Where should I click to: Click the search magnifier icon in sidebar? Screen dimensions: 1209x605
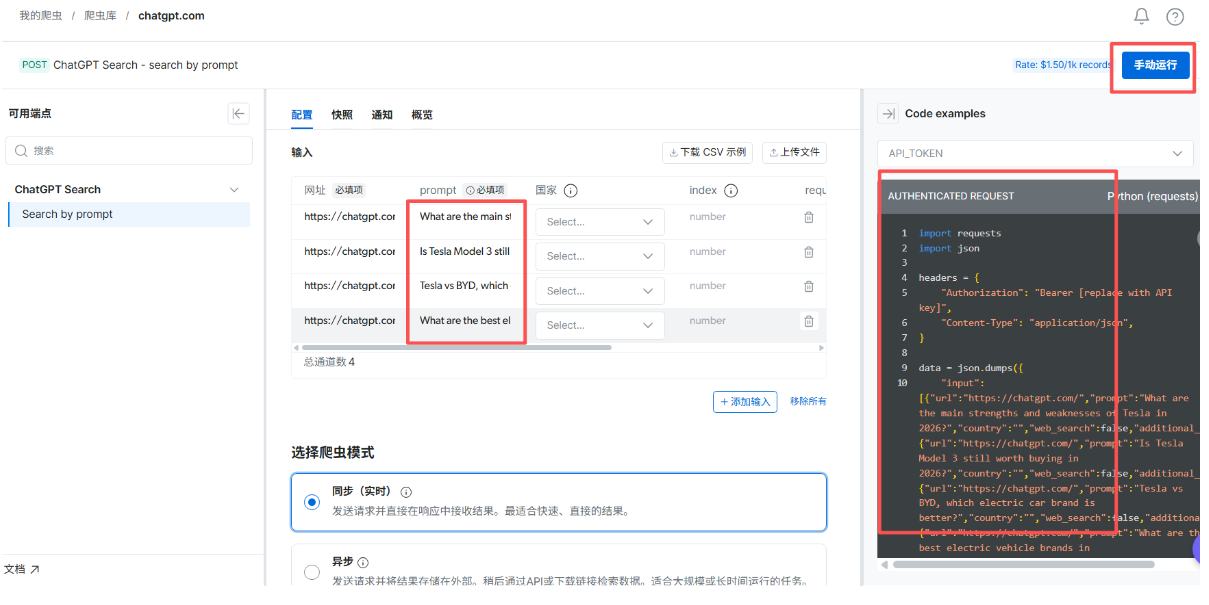21,150
